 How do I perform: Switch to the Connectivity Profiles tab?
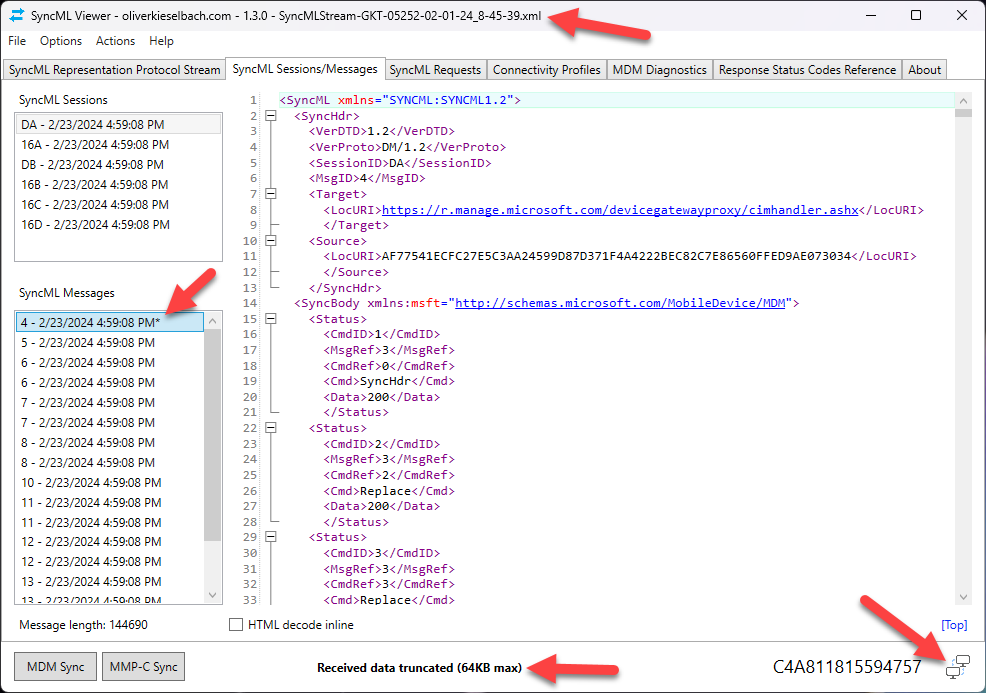pos(547,70)
